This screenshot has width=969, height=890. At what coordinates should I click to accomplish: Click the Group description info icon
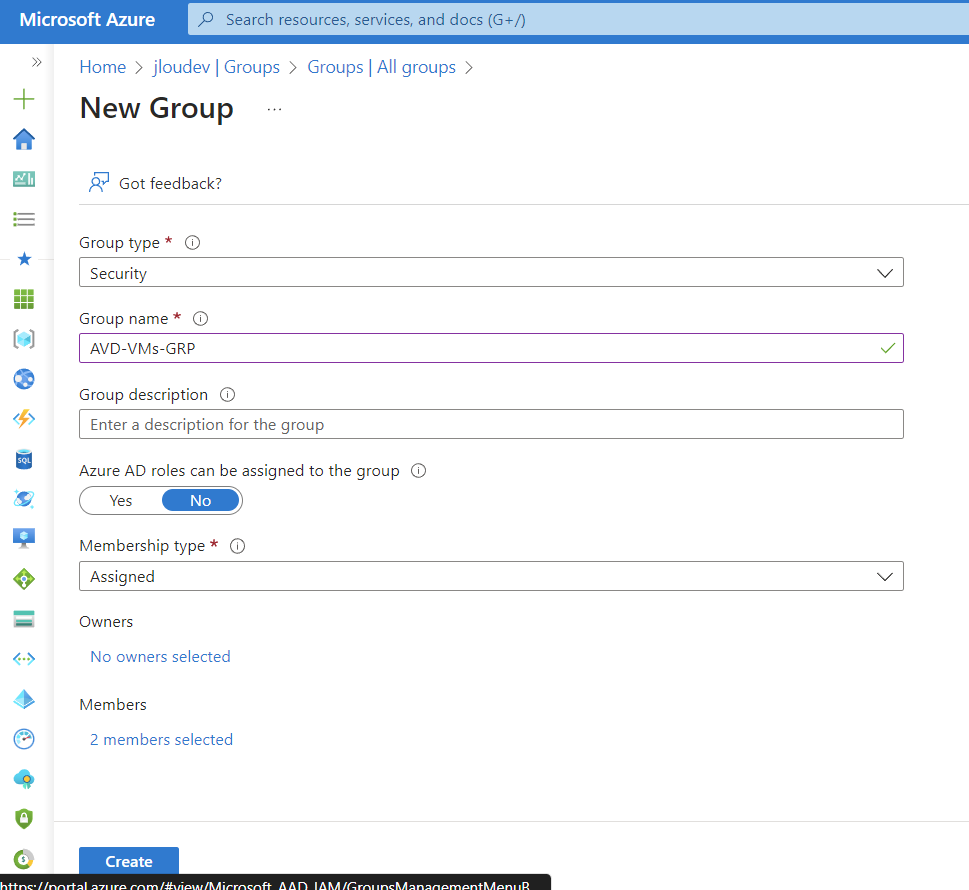click(x=227, y=394)
